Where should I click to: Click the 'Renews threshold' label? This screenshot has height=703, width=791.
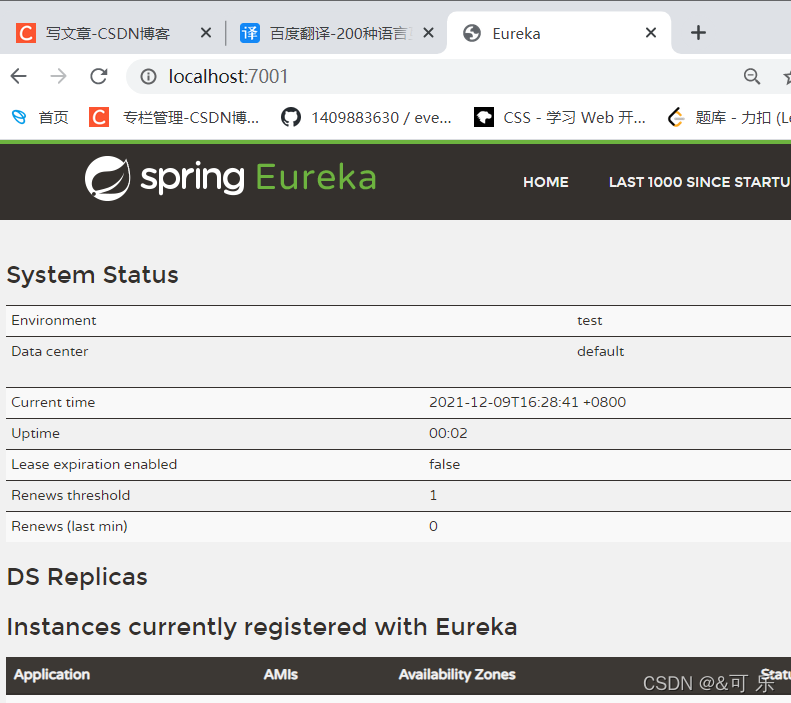pyautogui.click(x=71, y=495)
